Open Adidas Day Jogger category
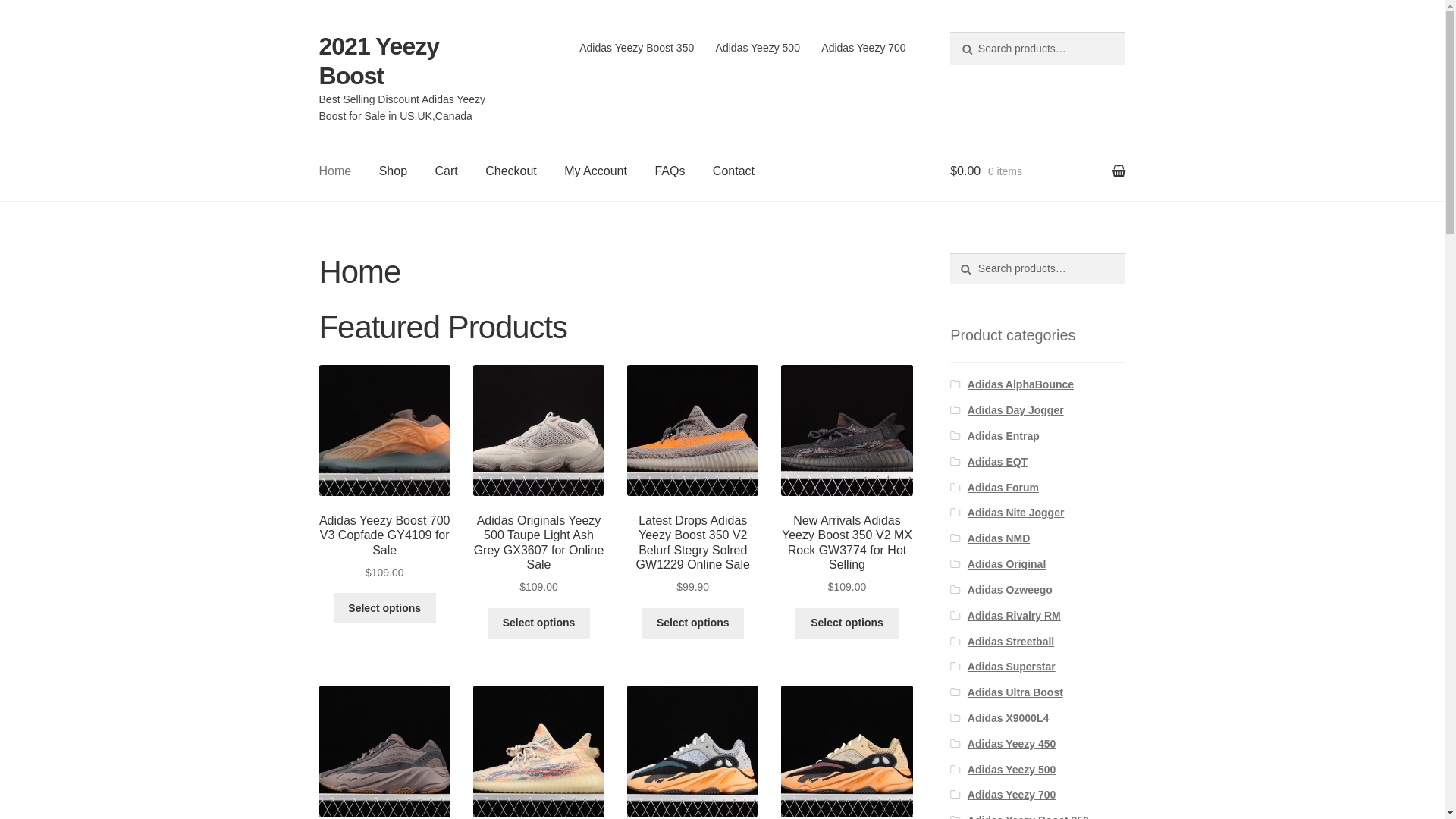Image resolution: width=1456 pixels, height=819 pixels. point(1015,410)
